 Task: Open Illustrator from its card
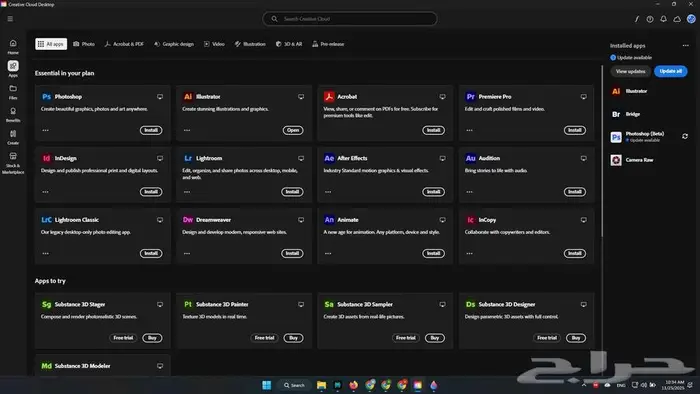[x=293, y=130]
